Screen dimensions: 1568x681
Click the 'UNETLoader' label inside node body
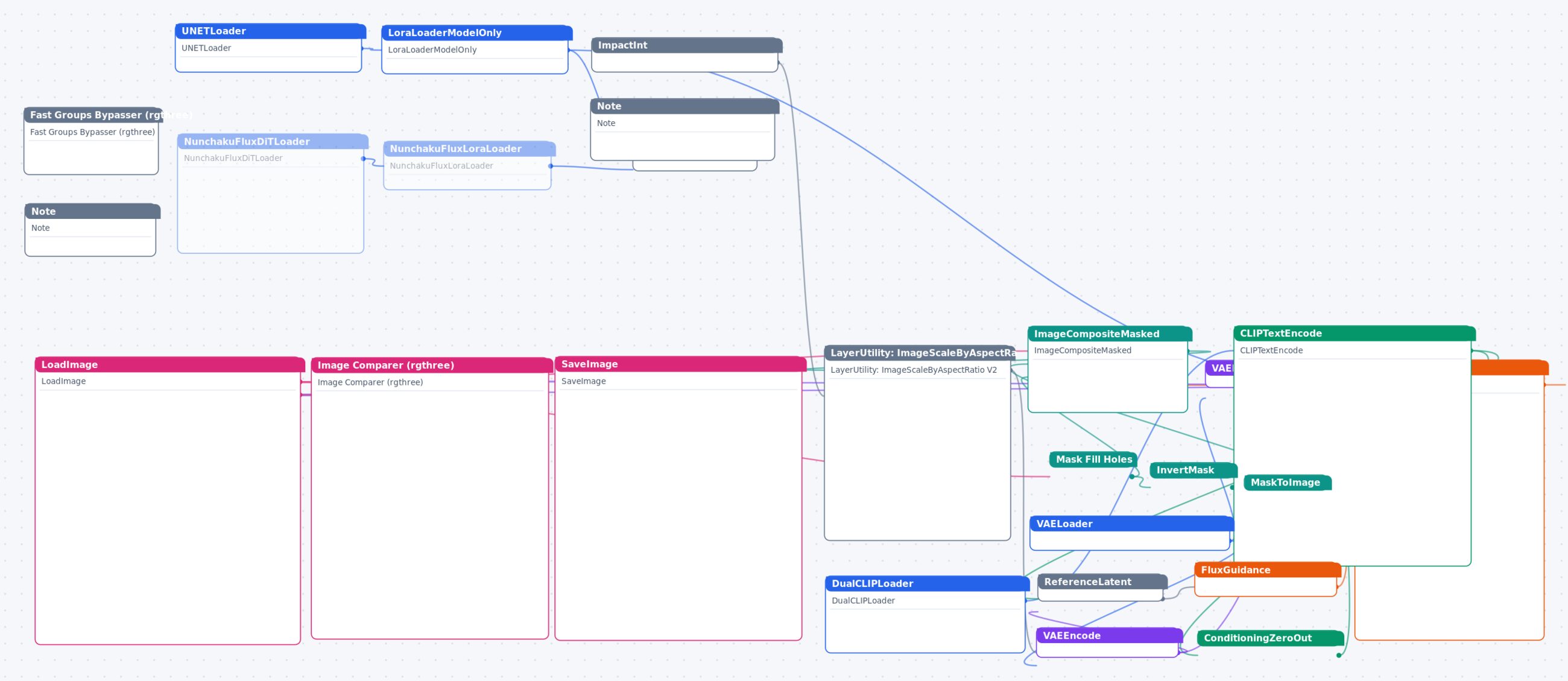206,48
